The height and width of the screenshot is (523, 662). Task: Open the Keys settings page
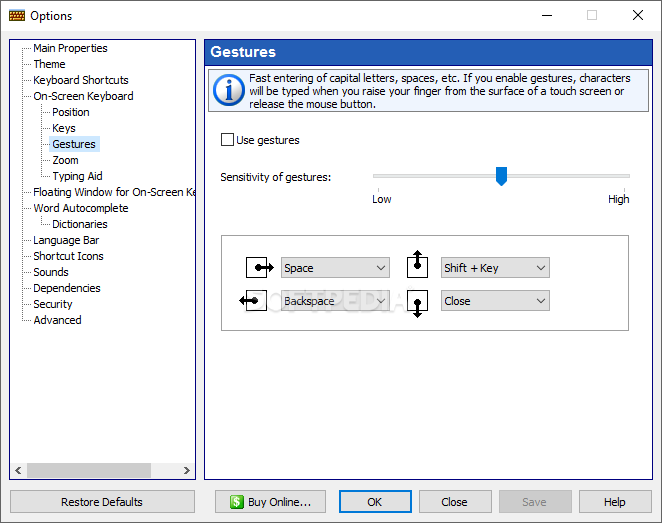pyautogui.click(x=64, y=128)
